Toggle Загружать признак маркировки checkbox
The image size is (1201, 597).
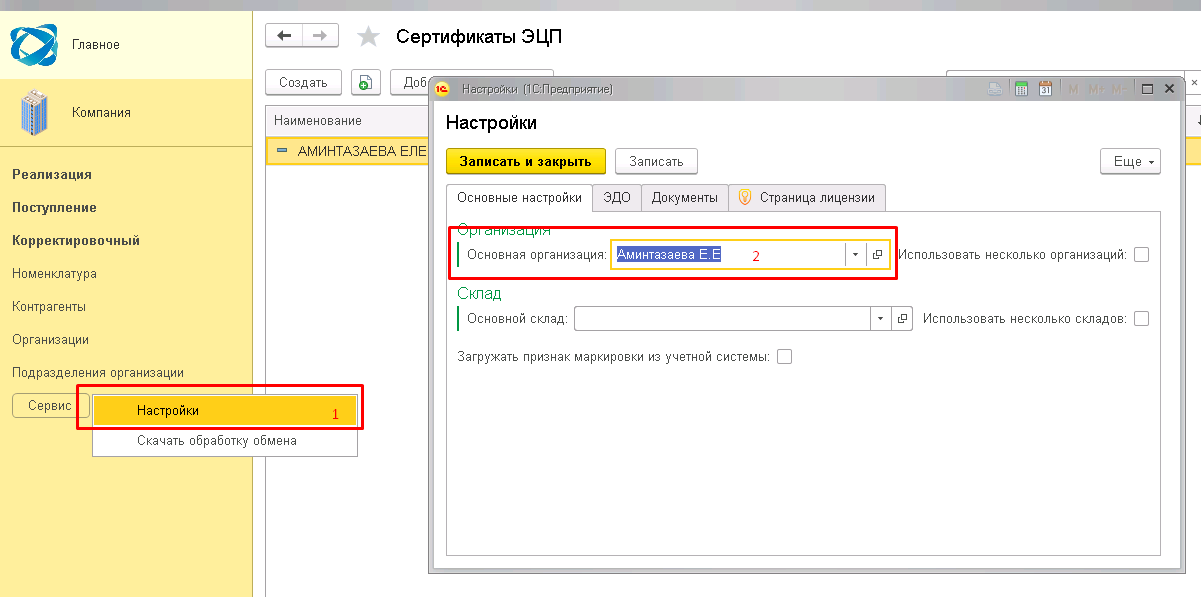784,356
